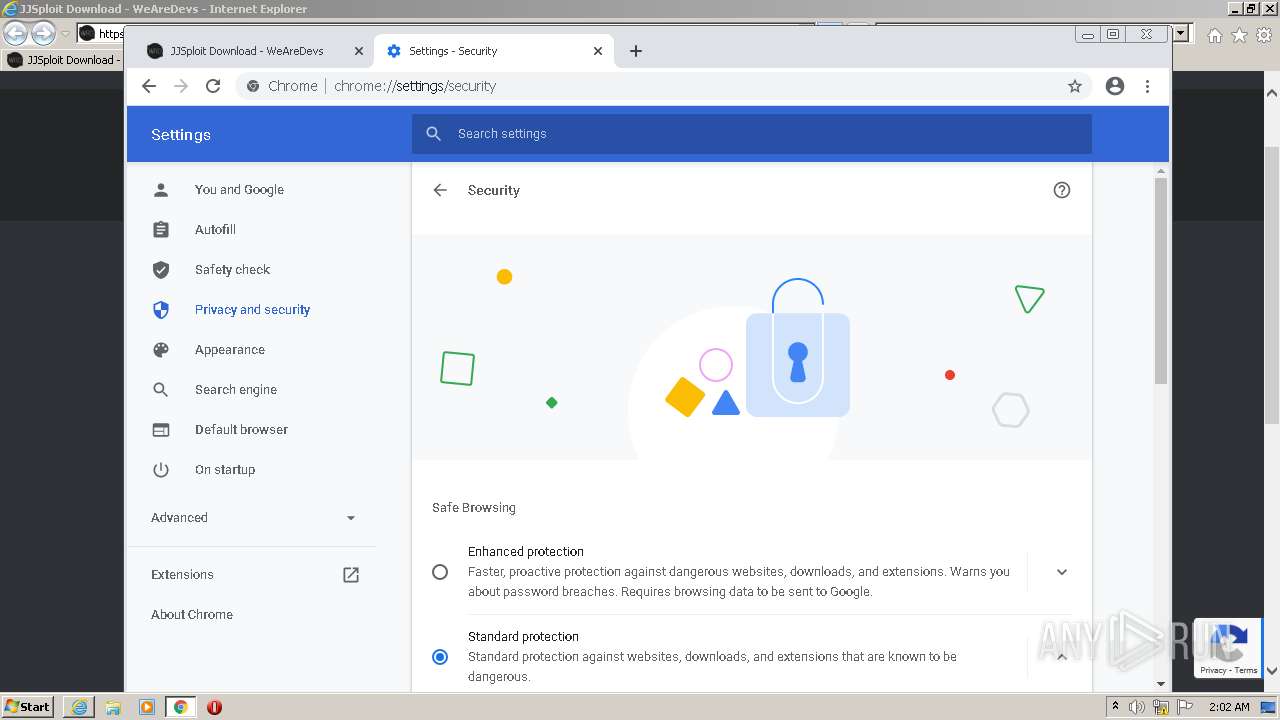Go back from the Security page
The width and height of the screenshot is (1280, 720).
tap(440, 190)
